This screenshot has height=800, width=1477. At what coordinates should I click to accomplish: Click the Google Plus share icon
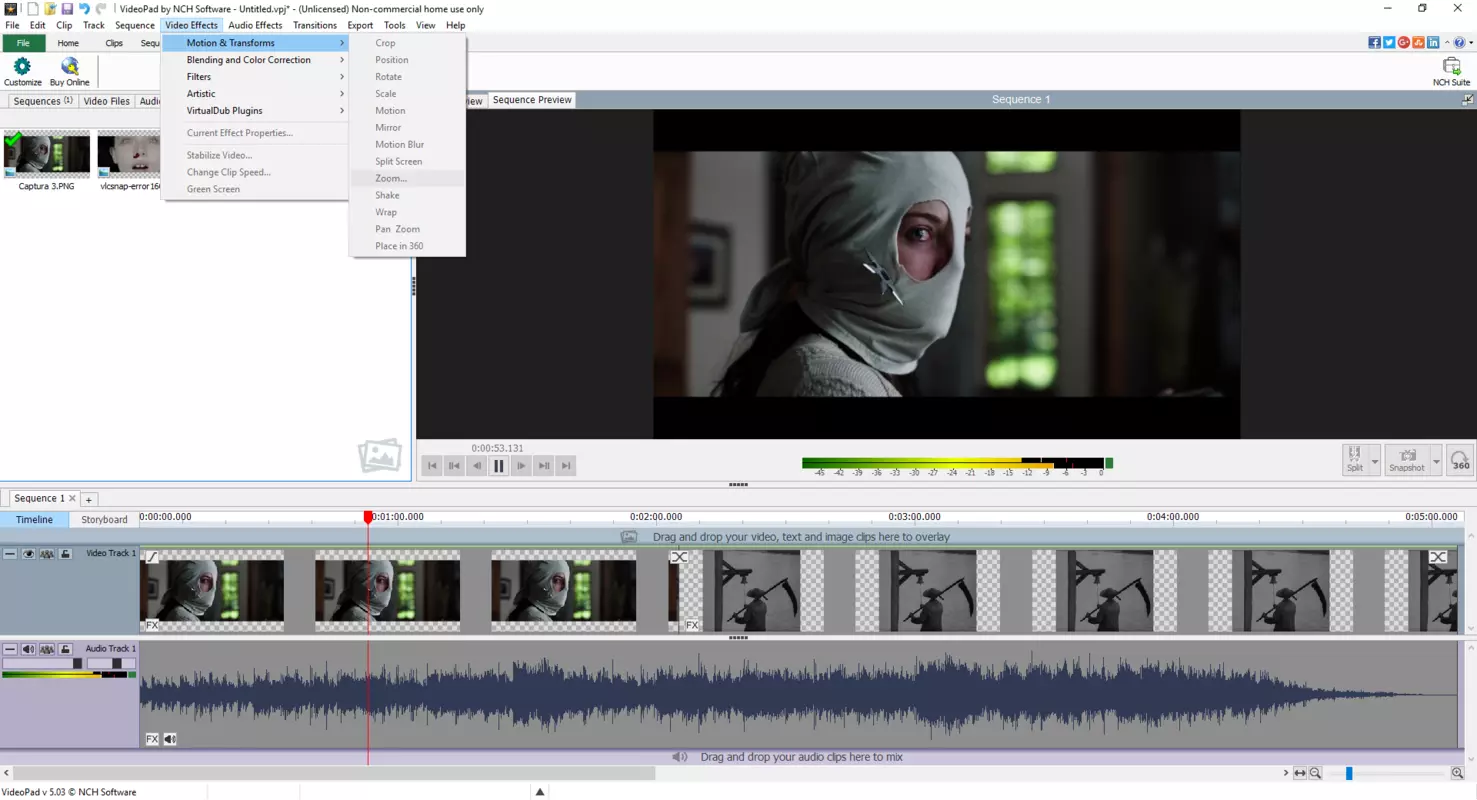click(x=1403, y=43)
